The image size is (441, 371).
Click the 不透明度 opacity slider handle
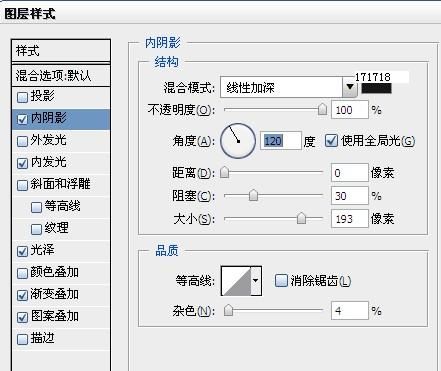322,109
